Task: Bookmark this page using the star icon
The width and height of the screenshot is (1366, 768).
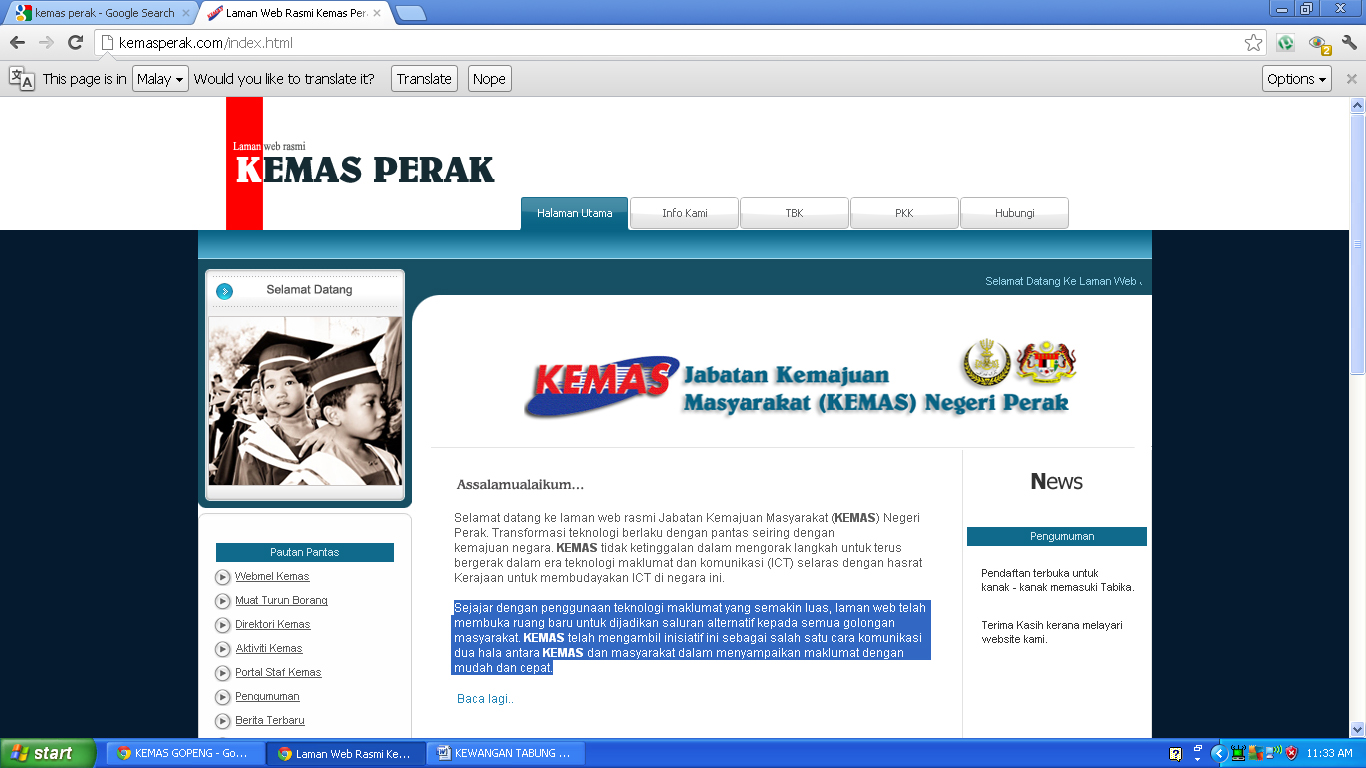Action: coord(1253,44)
